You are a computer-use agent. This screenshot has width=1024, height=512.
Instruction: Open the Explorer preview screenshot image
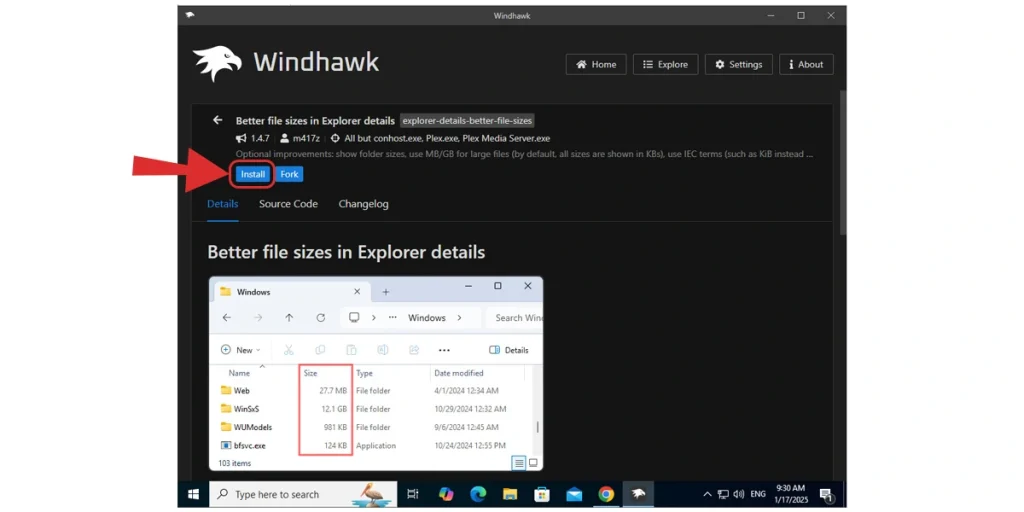tap(376, 373)
